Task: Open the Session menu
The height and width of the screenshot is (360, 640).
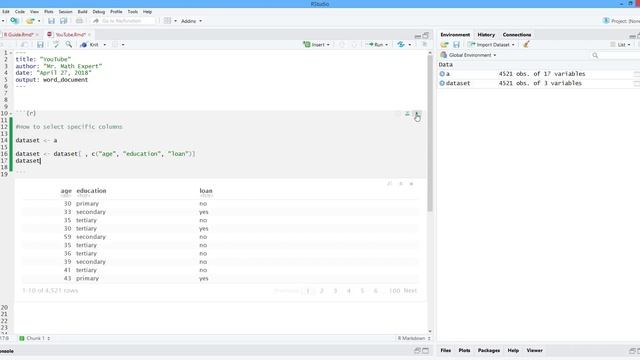Action: coord(65,12)
